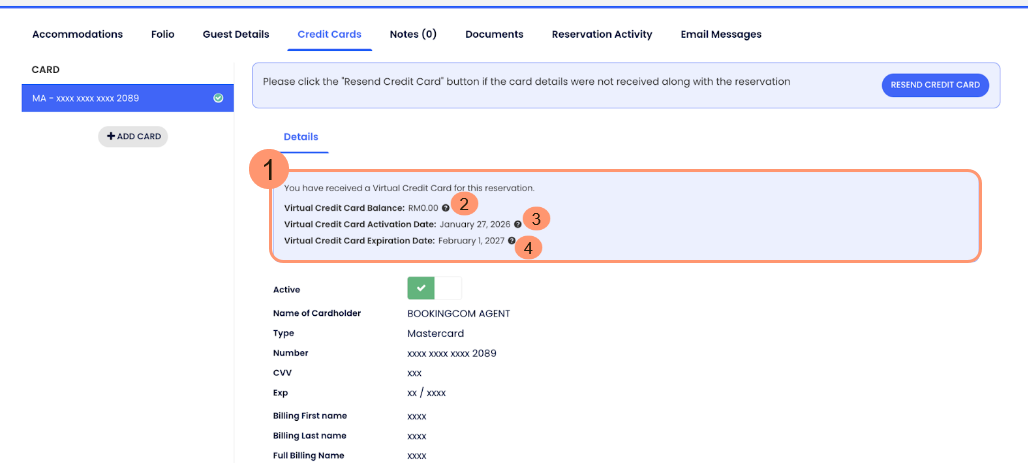
Task: Click help icon beside Virtual Credit Card Balance
Action: (446, 208)
